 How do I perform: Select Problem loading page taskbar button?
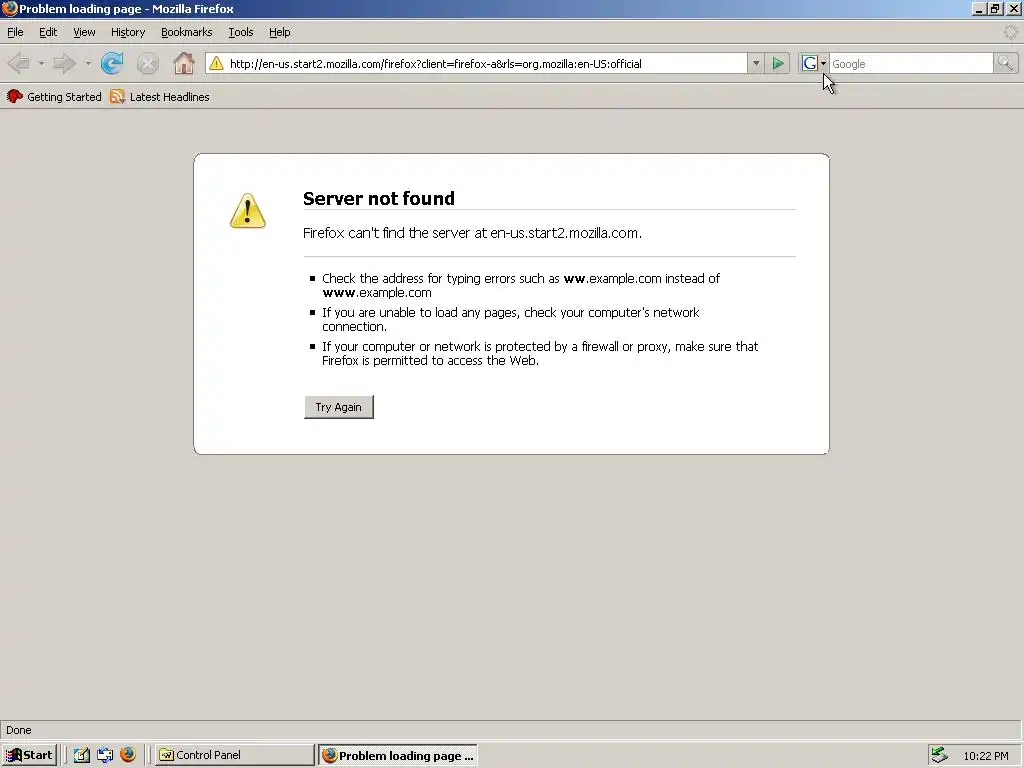[x=398, y=755]
